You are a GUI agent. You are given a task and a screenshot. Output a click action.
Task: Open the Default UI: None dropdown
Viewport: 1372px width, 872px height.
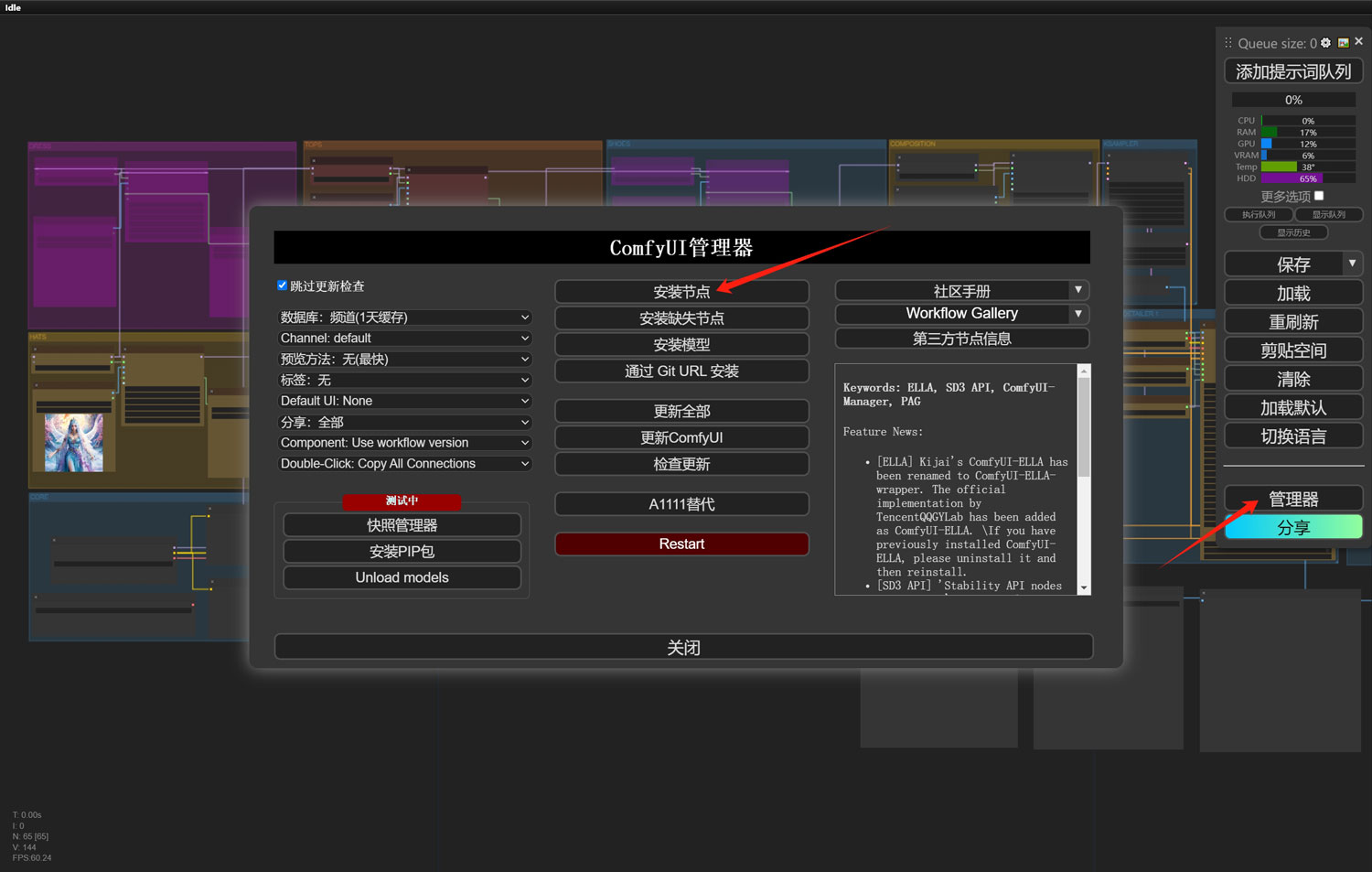click(403, 402)
